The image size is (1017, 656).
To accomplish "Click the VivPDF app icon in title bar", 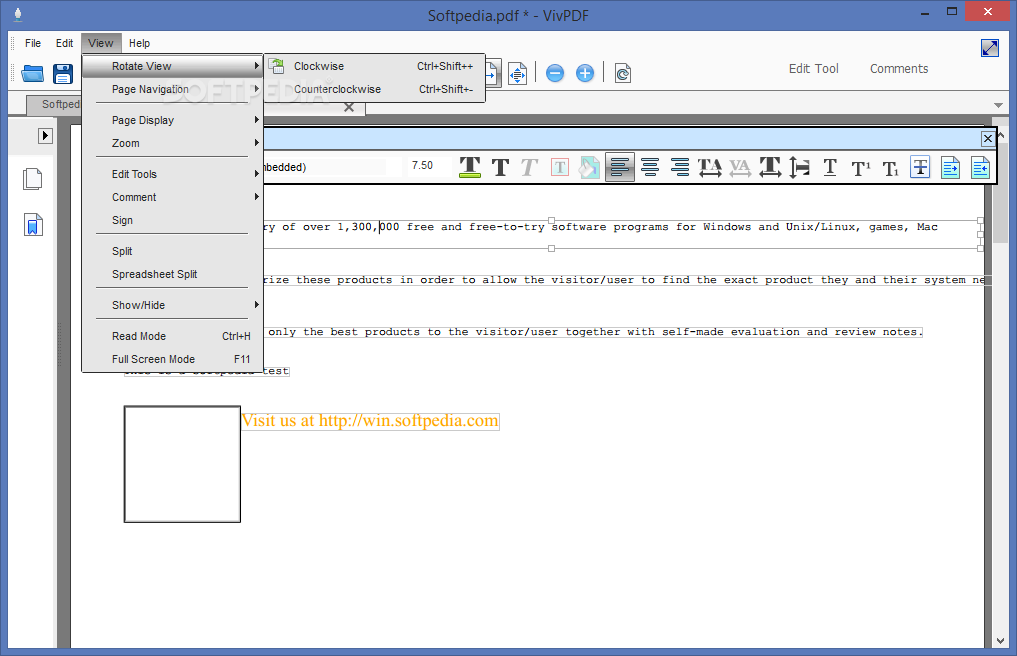I will pos(18,14).
